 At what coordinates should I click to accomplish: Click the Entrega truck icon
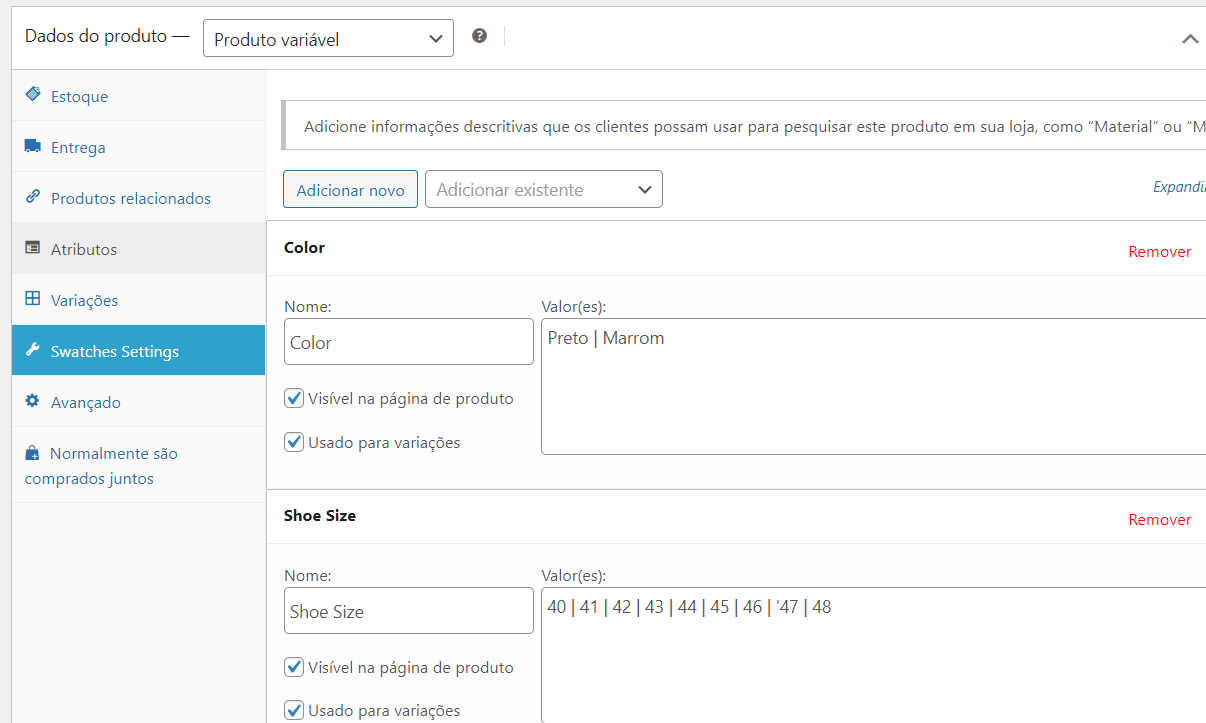(33, 146)
